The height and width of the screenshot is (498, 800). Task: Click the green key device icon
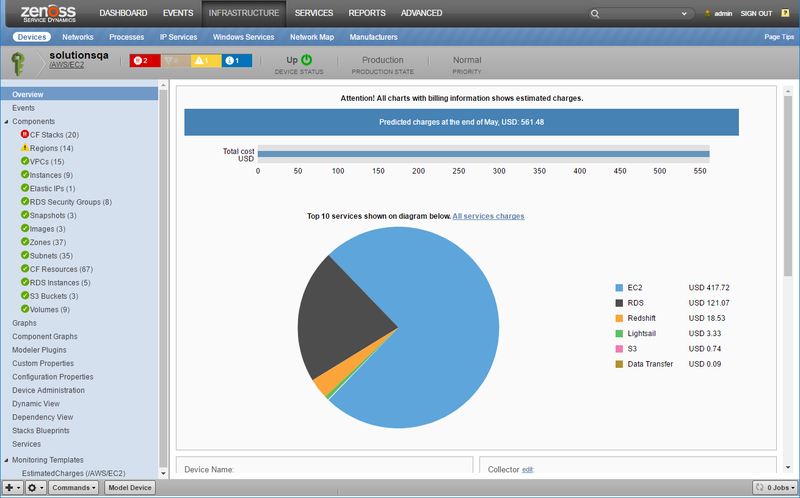18,64
